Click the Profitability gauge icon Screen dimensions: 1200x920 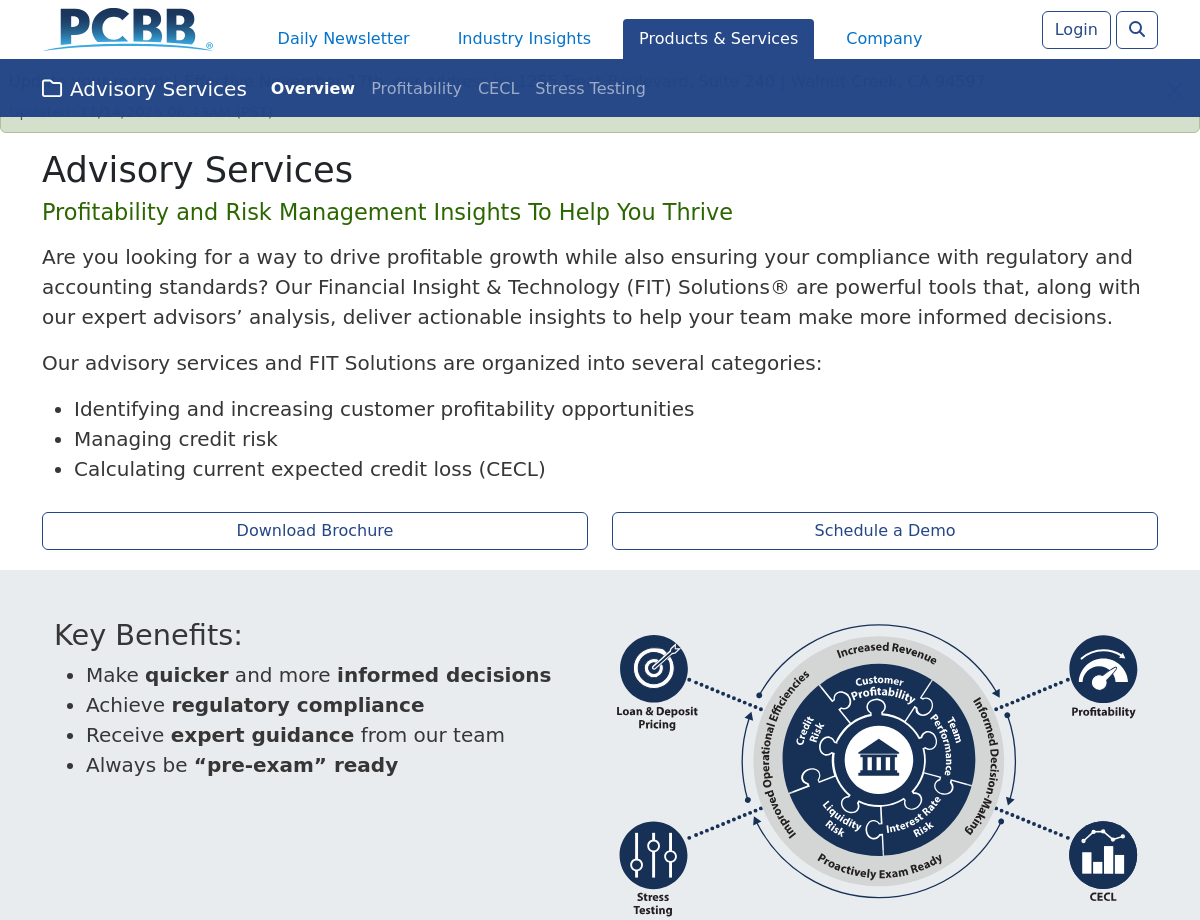click(1103, 669)
